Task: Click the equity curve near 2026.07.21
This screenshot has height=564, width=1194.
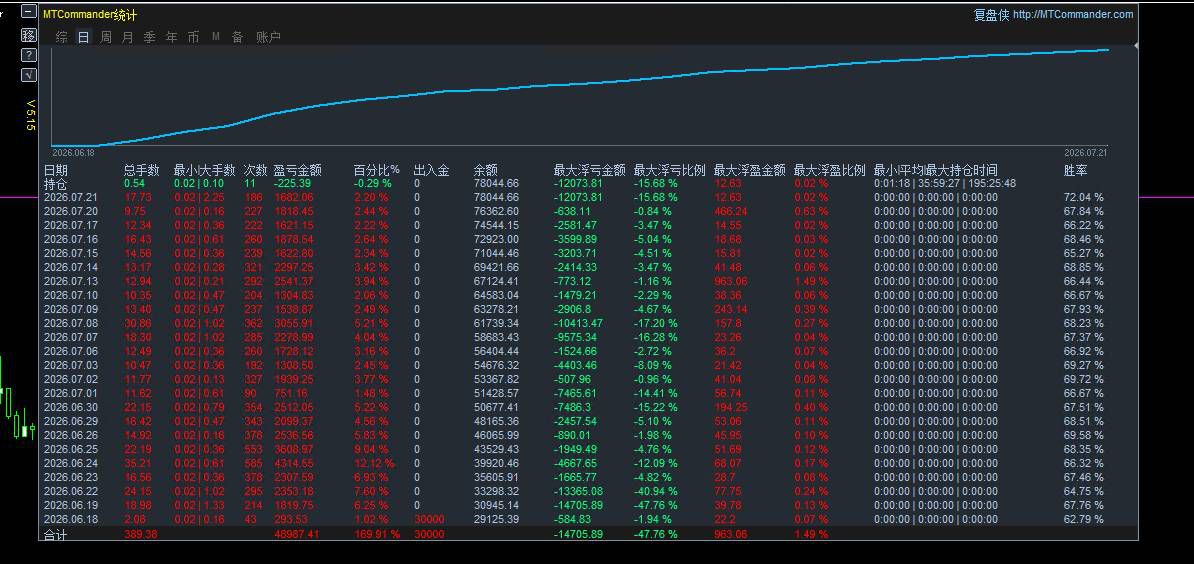Action: point(1106,49)
